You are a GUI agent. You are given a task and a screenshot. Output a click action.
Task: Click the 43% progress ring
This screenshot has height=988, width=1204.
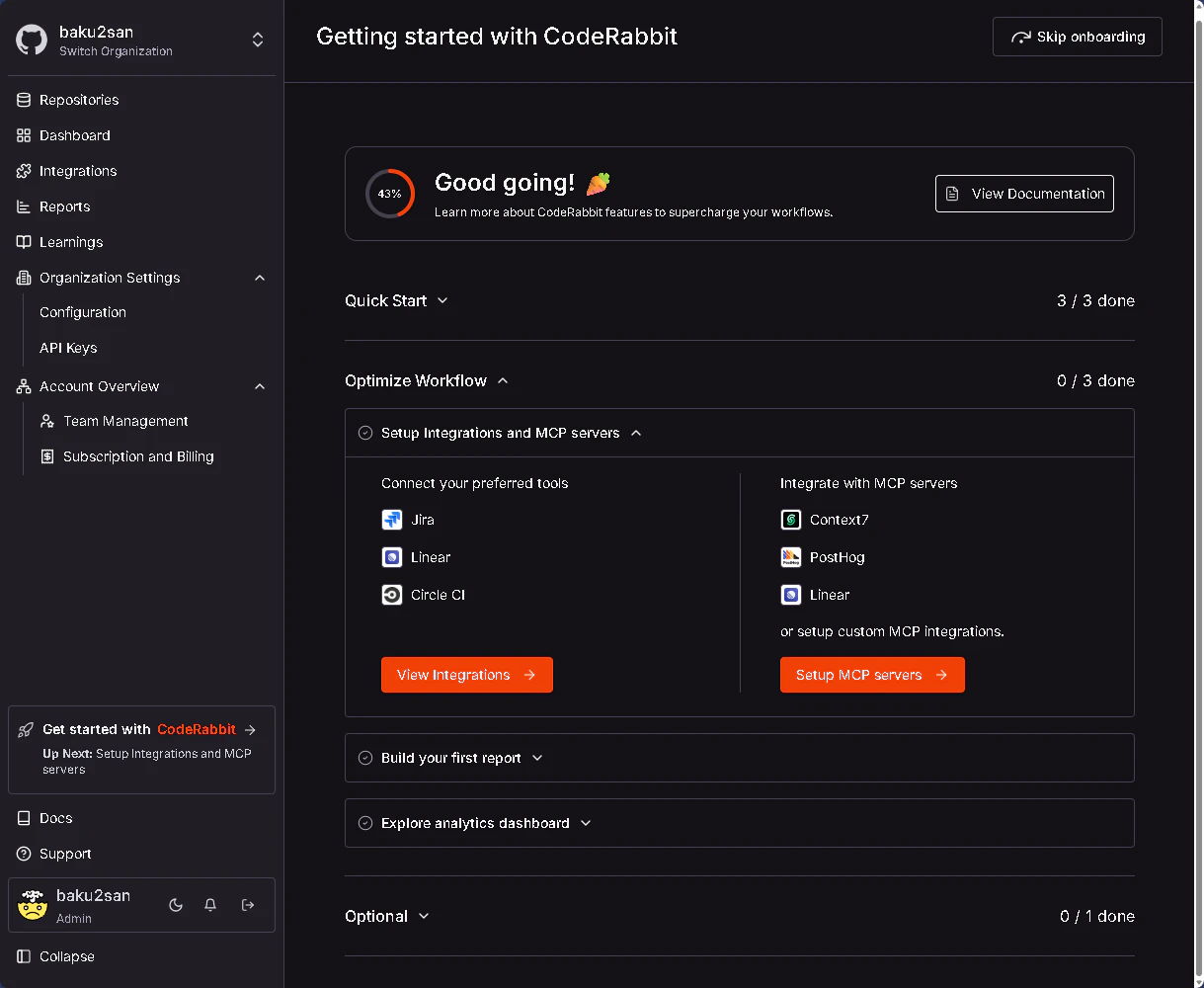(x=390, y=194)
